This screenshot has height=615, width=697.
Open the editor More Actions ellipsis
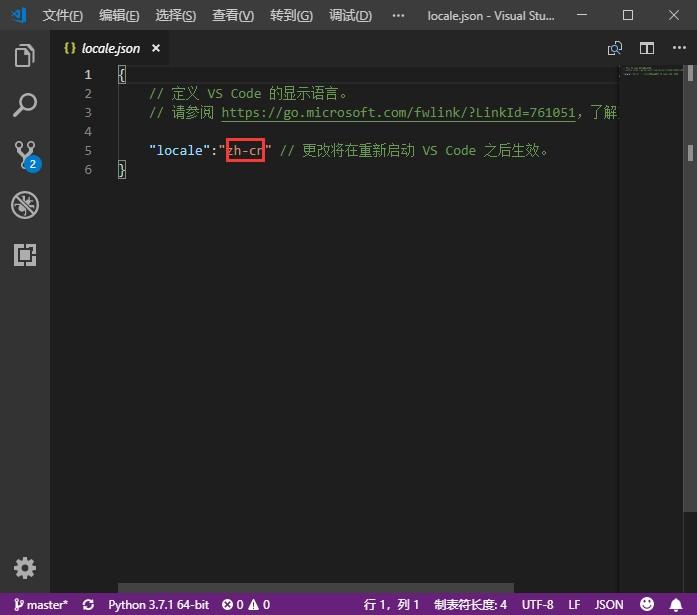(x=679, y=48)
